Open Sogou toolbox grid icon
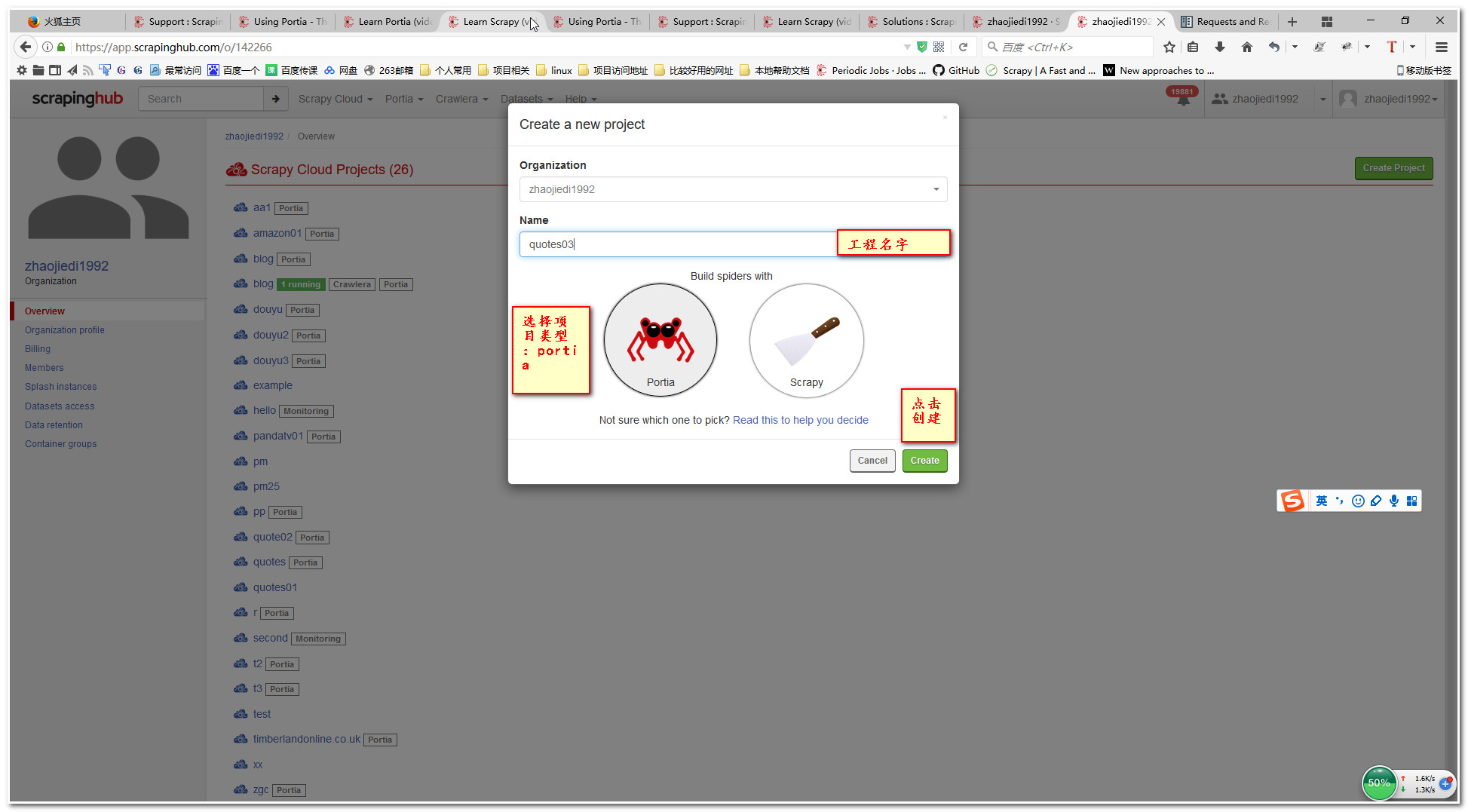The image size is (1468, 812). [1412, 501]
